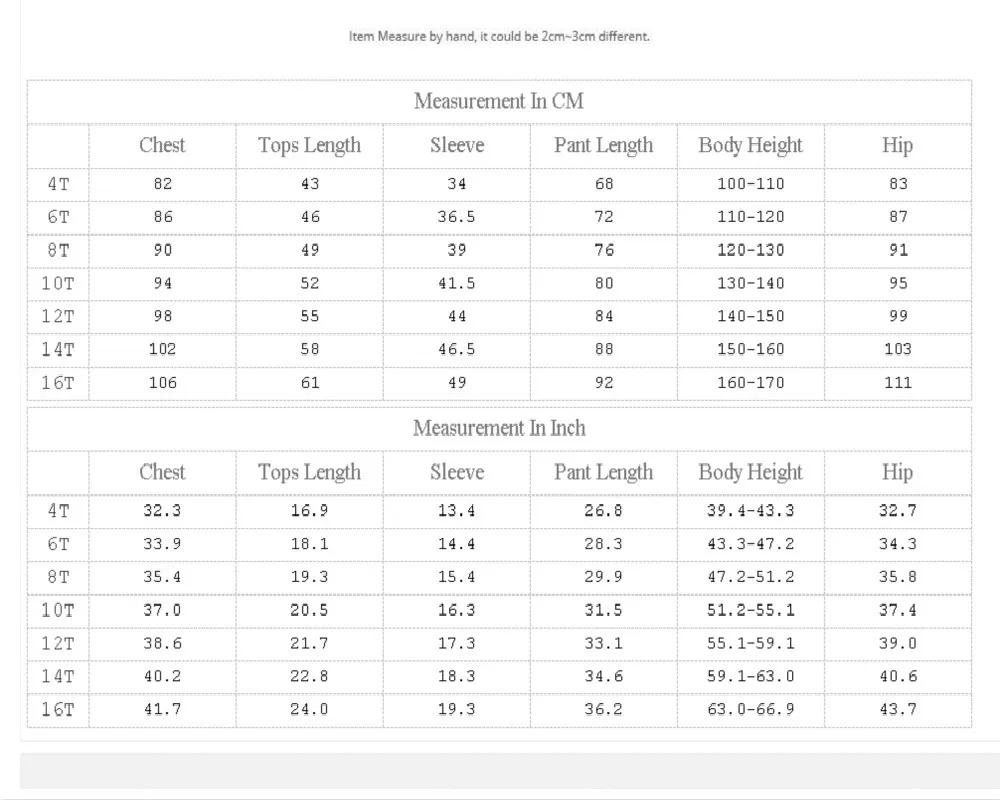Select the Tops Length header in CM table
This screenshot has width=1000, height=800.
coord(309,145)
